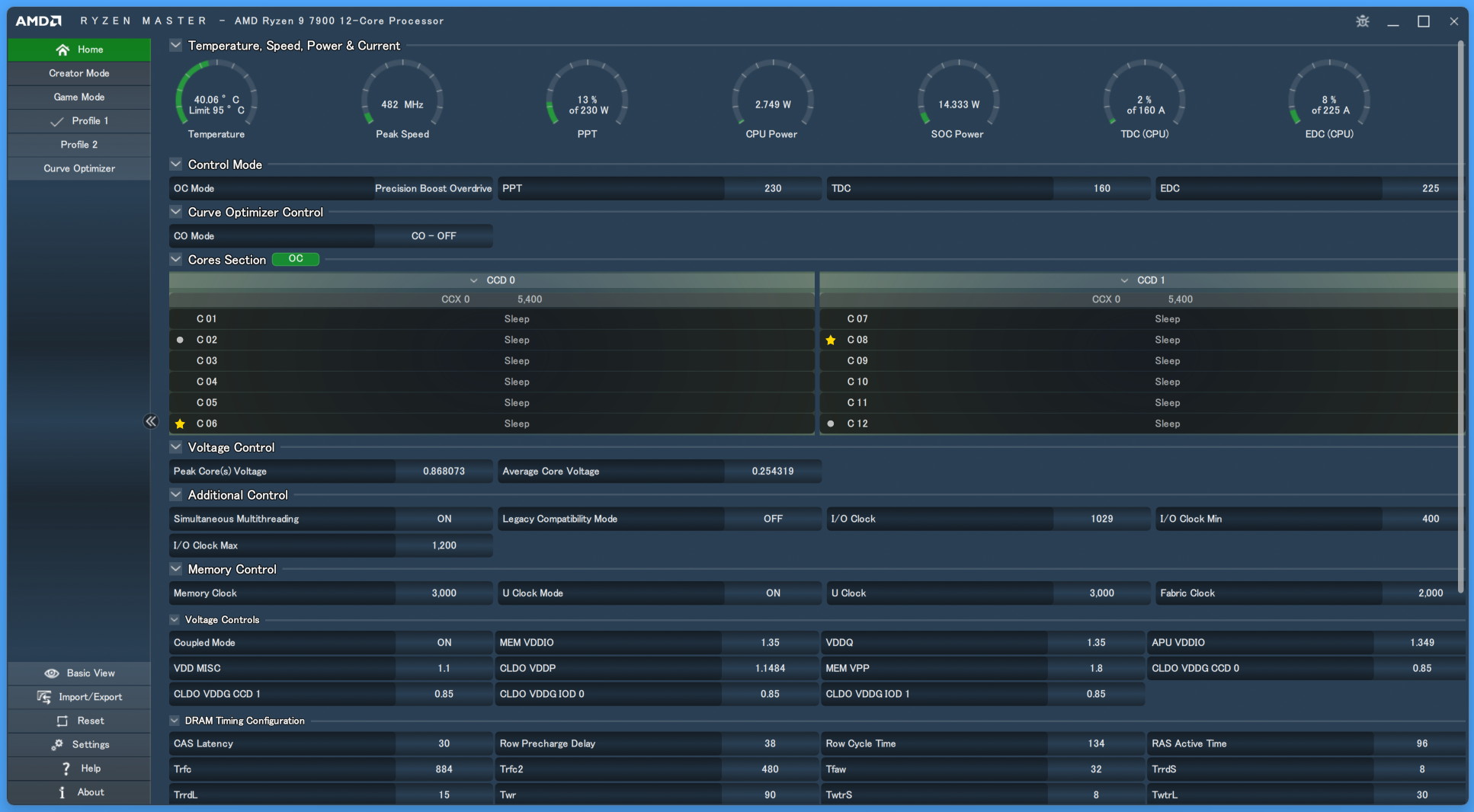Image resolution: width=1474 pixels, height=812 pixels.
Task: Click the Basic View eye icon
Action: [52, 673]
